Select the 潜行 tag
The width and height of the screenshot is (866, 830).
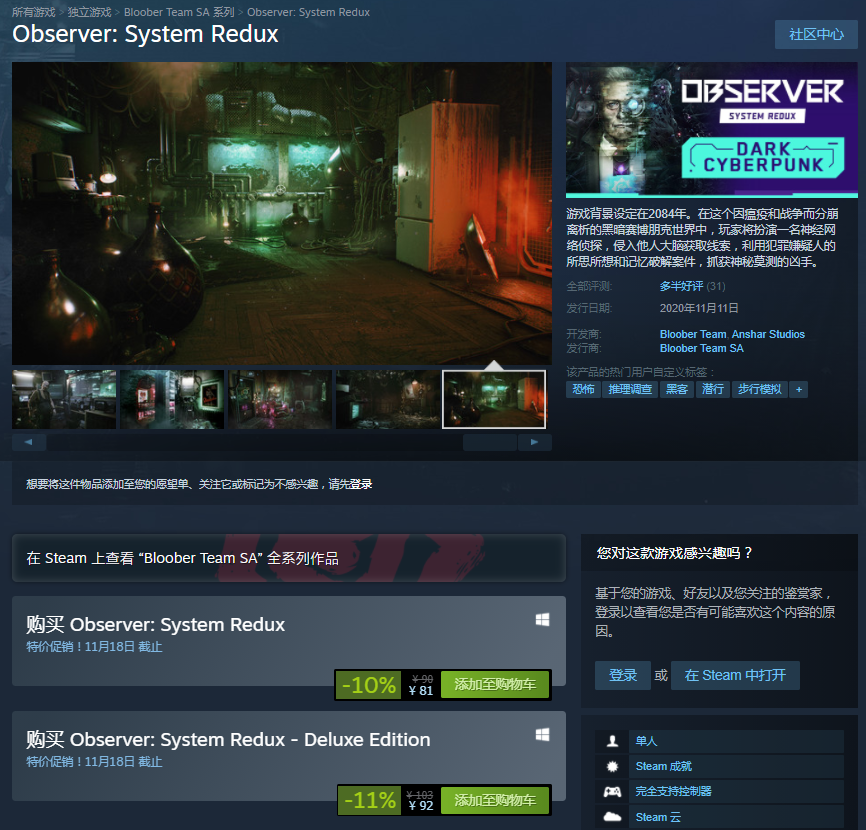pyautogui.click(x=713, y=389)
